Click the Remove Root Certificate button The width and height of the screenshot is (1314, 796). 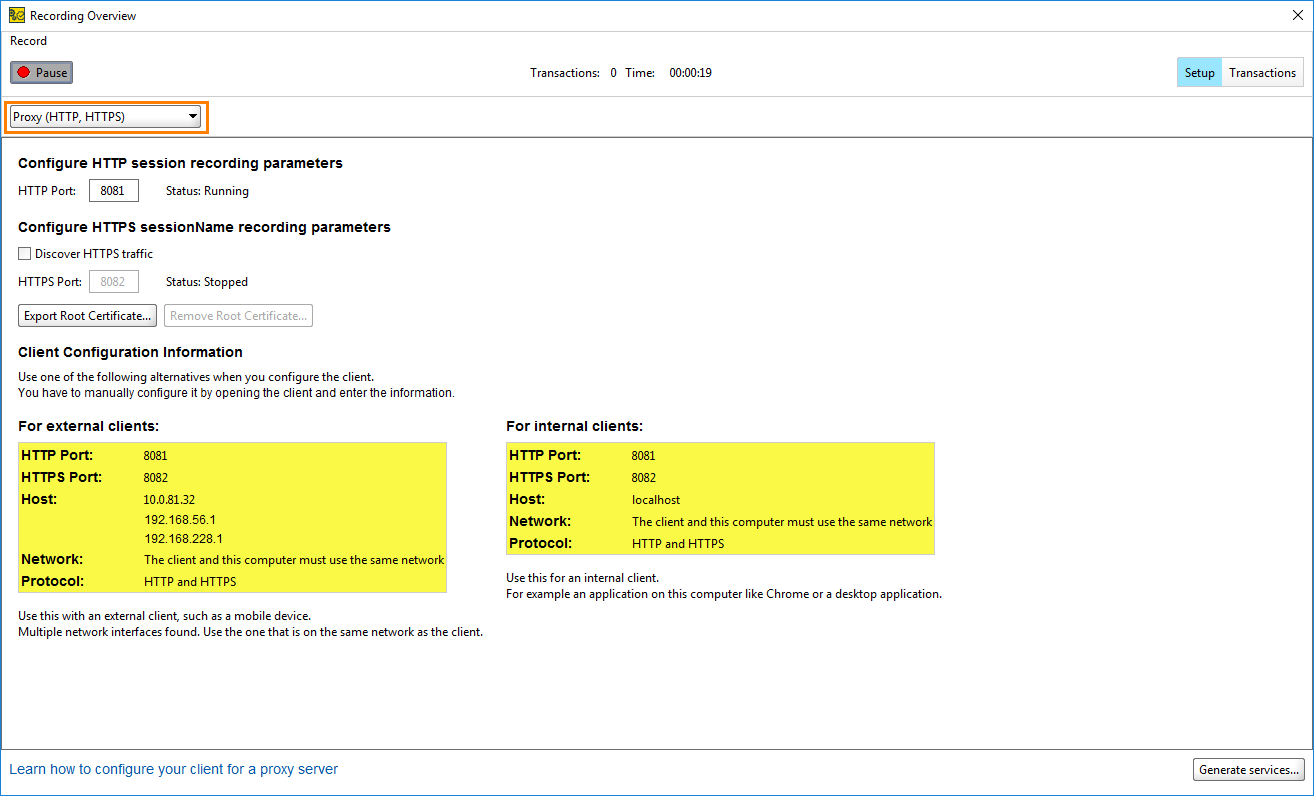(237, 315)
